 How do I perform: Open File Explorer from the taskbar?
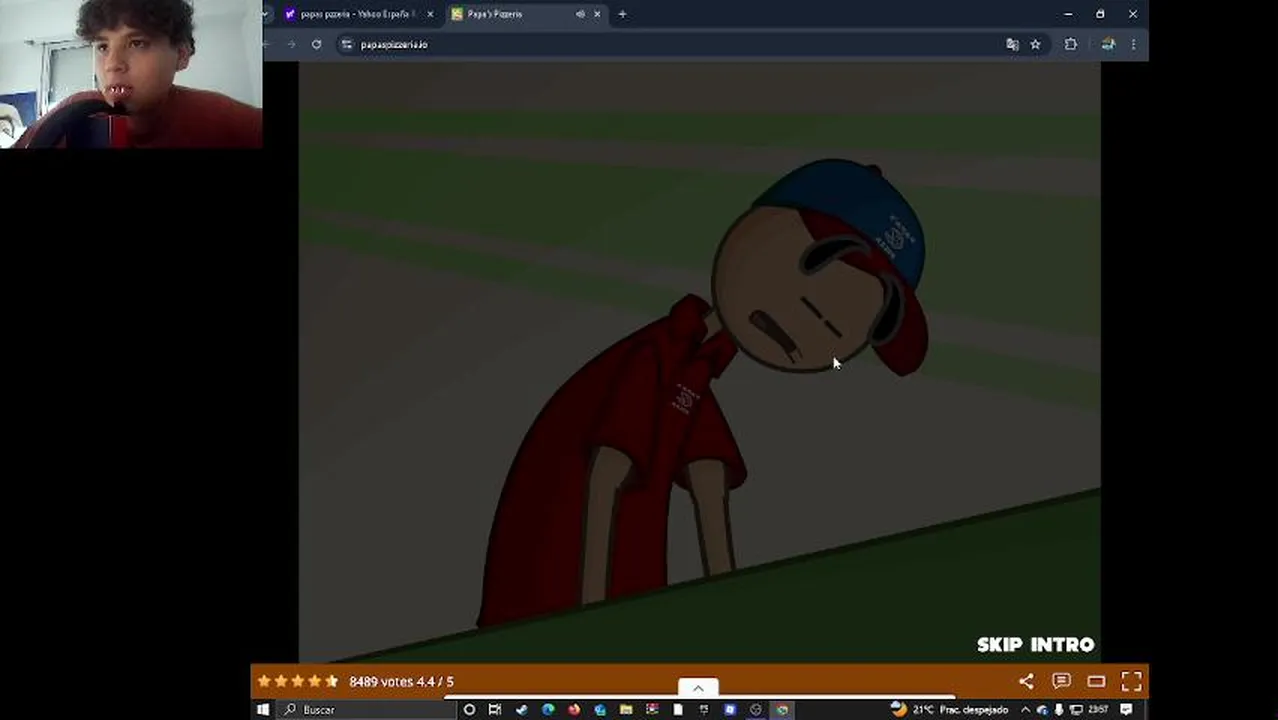[626, 709]
